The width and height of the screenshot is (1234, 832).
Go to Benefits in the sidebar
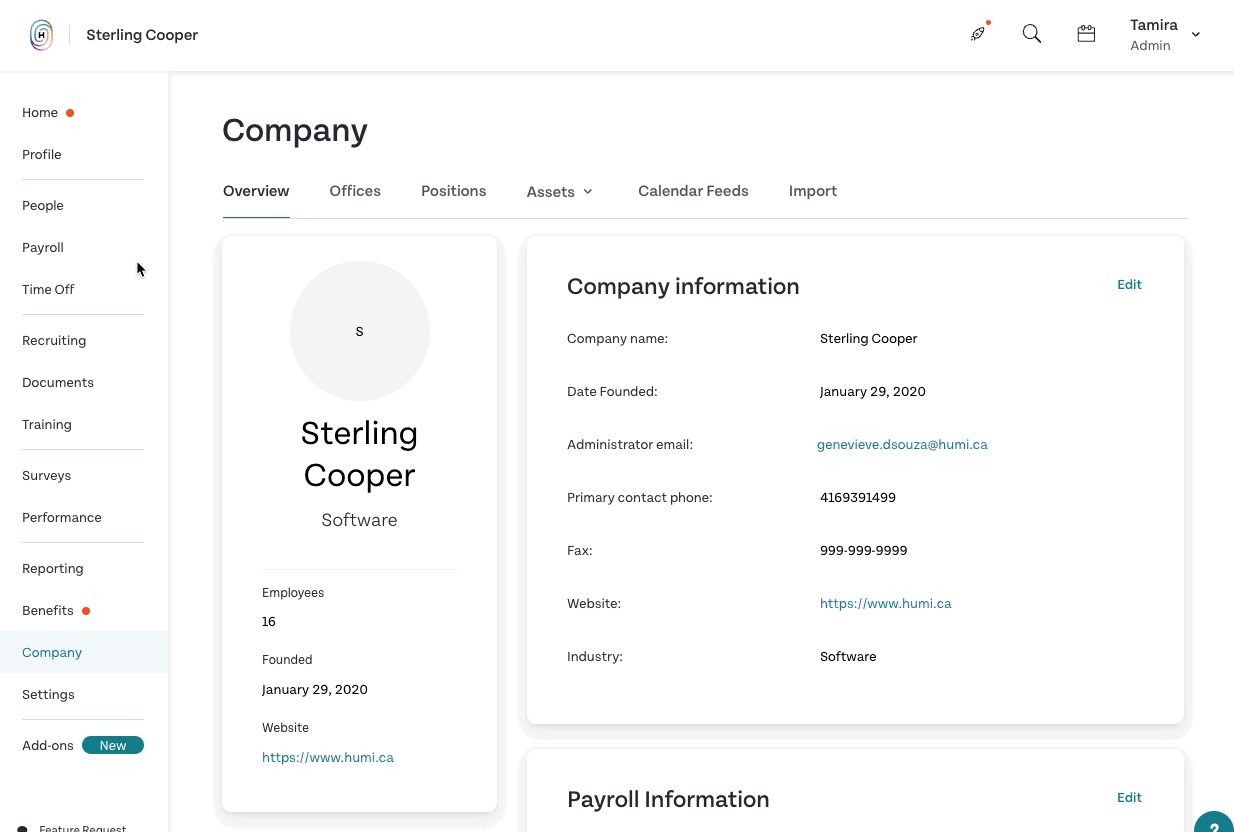click(x=48, y=611)
